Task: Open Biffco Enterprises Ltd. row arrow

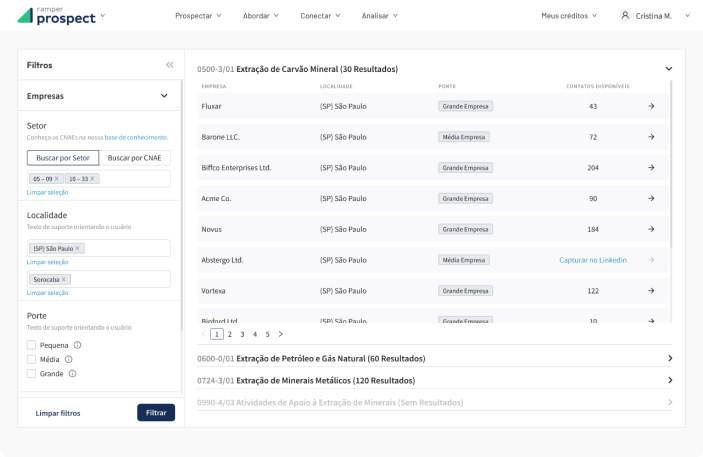Action: [651, 168]
